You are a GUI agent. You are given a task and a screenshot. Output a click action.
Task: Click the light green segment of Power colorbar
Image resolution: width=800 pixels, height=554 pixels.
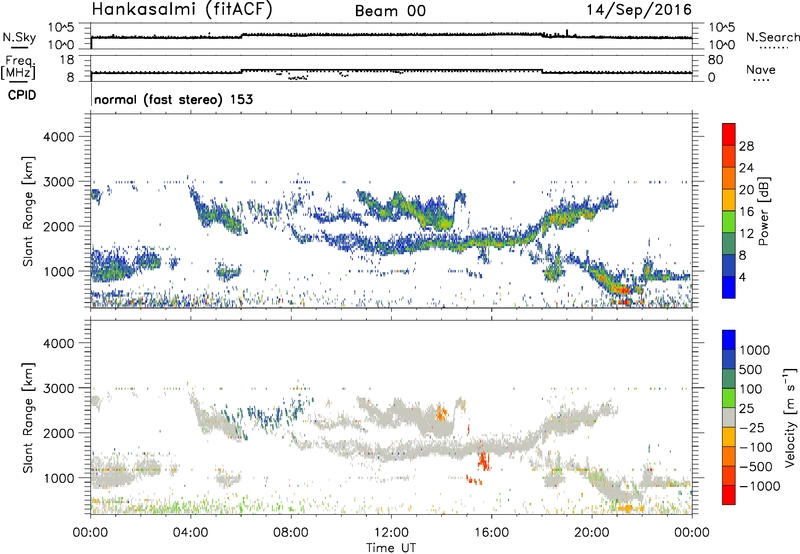coord(729,222)
